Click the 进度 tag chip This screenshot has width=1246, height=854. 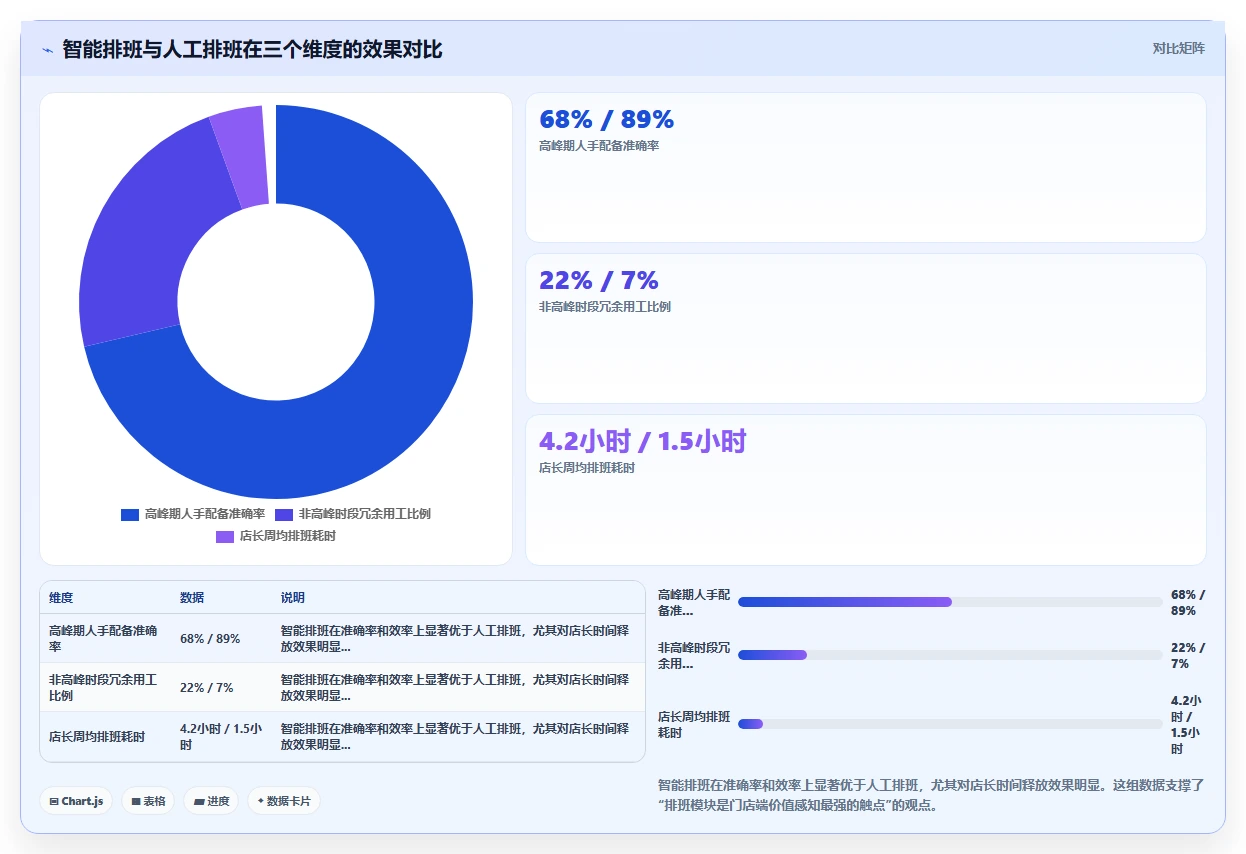pyautogui.click(x=211, y=801)
